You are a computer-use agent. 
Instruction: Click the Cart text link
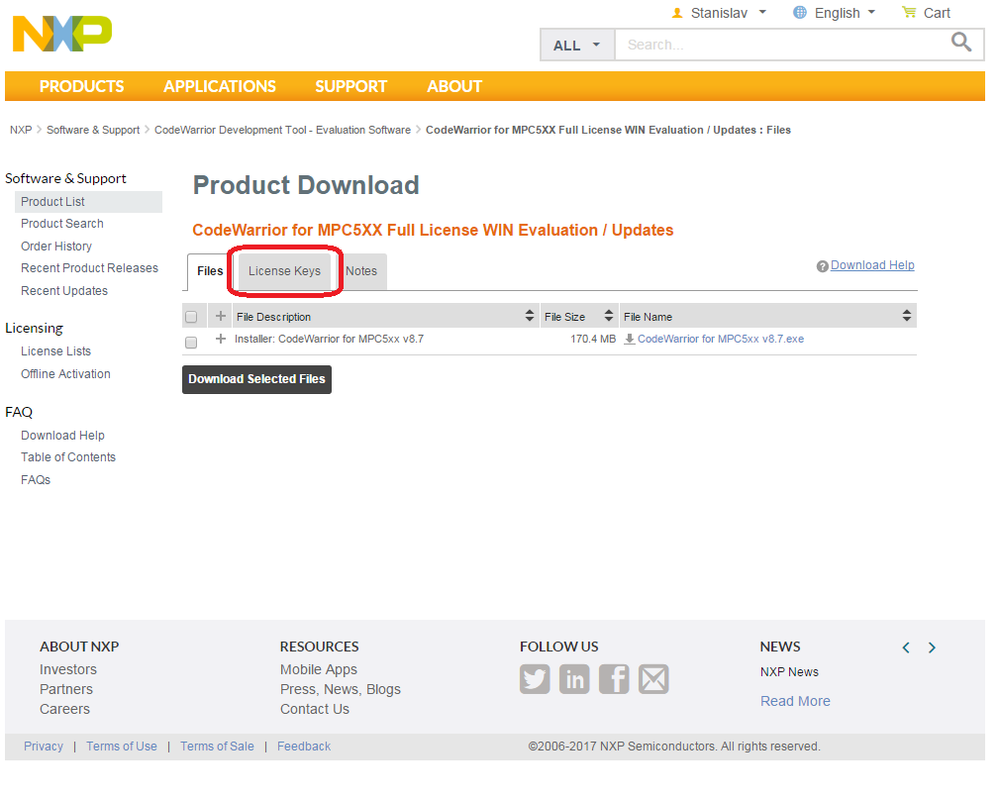click(937, 13)
